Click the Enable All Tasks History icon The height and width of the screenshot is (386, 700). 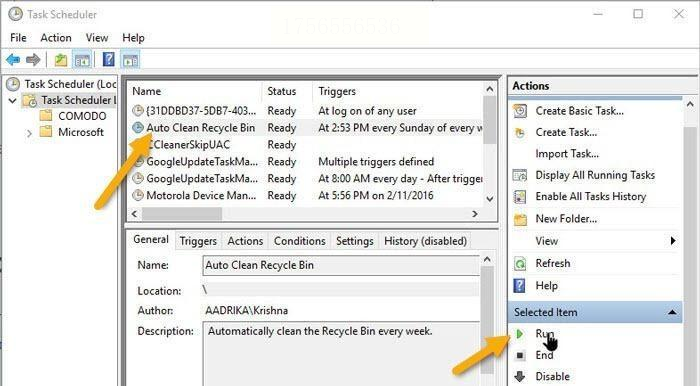pos(520,197)
